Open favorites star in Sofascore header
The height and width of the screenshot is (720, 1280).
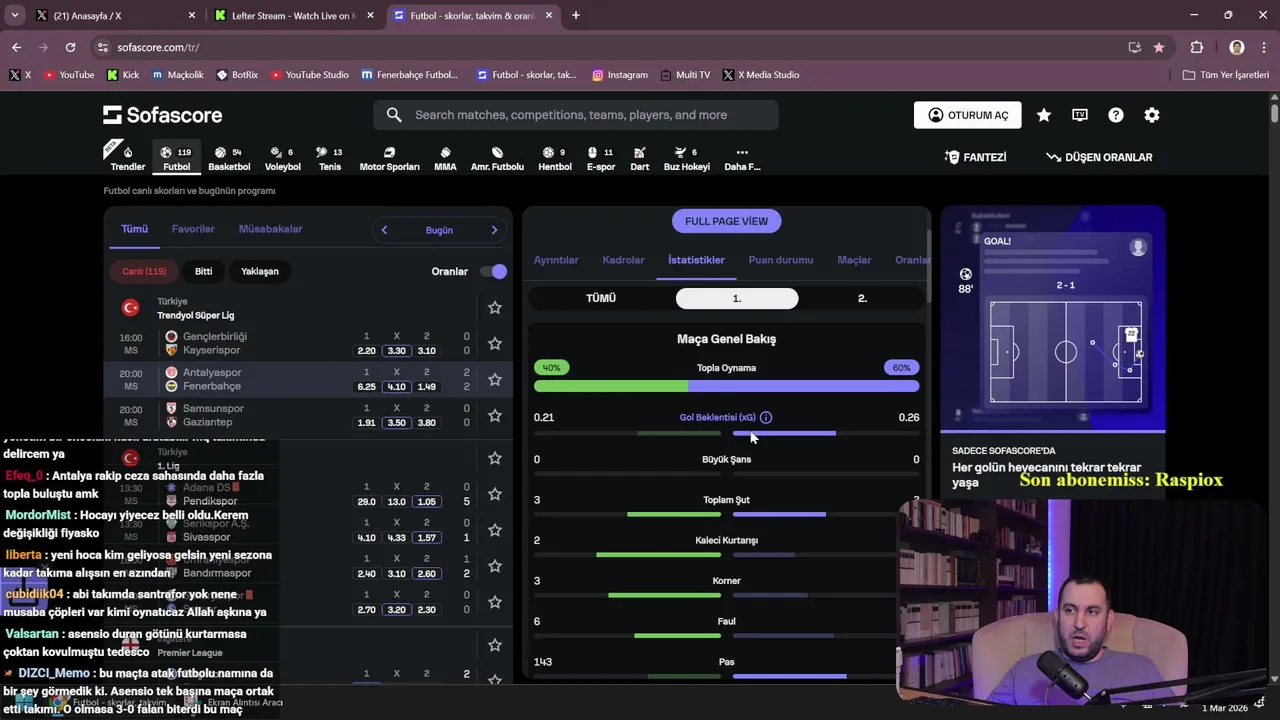click(x=1044, y=115)
